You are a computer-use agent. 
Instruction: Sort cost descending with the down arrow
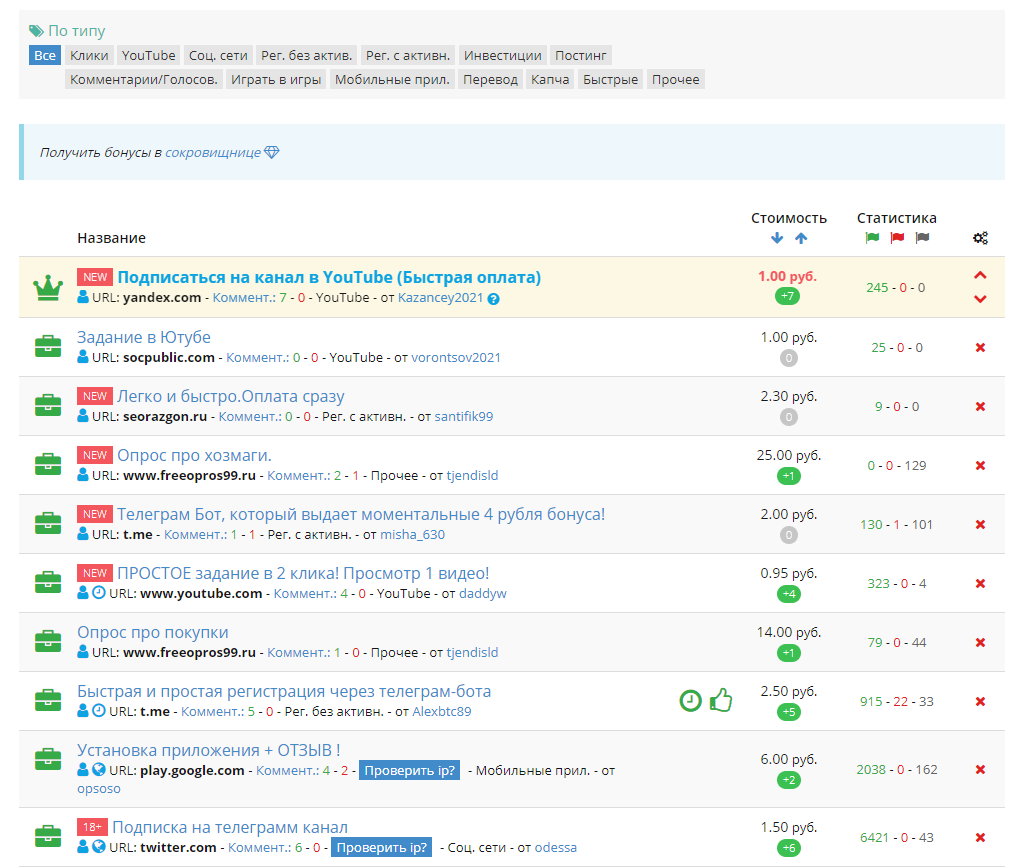tap(776, 238)
